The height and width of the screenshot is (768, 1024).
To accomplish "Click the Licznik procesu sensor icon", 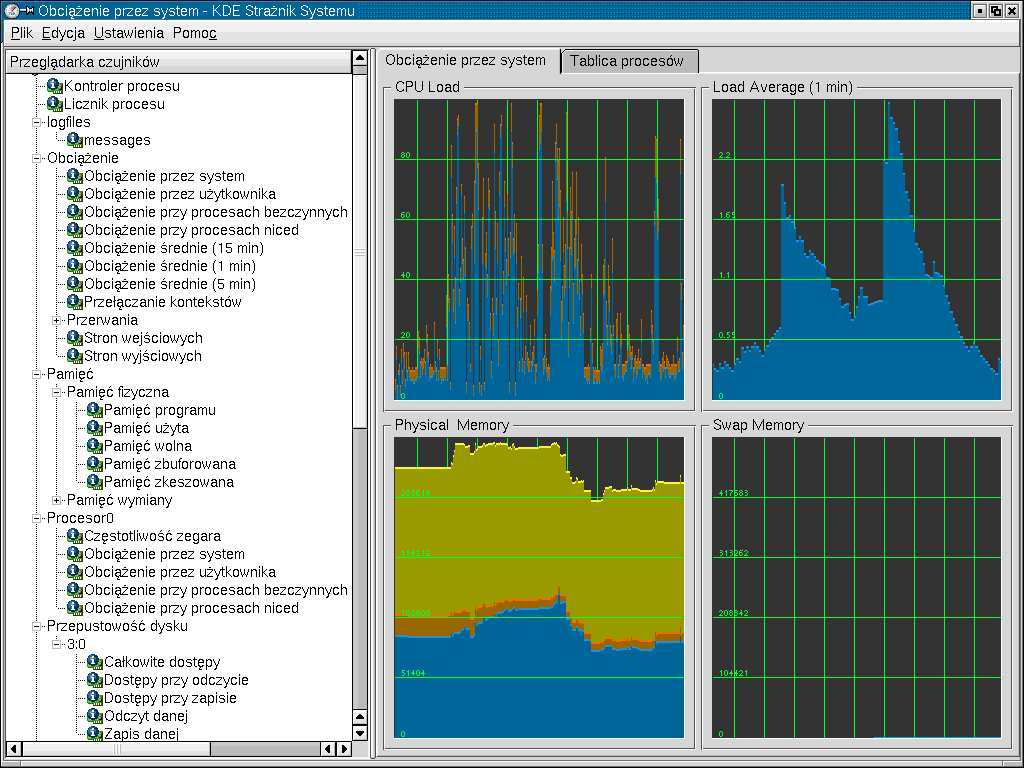I will (55, 104).
